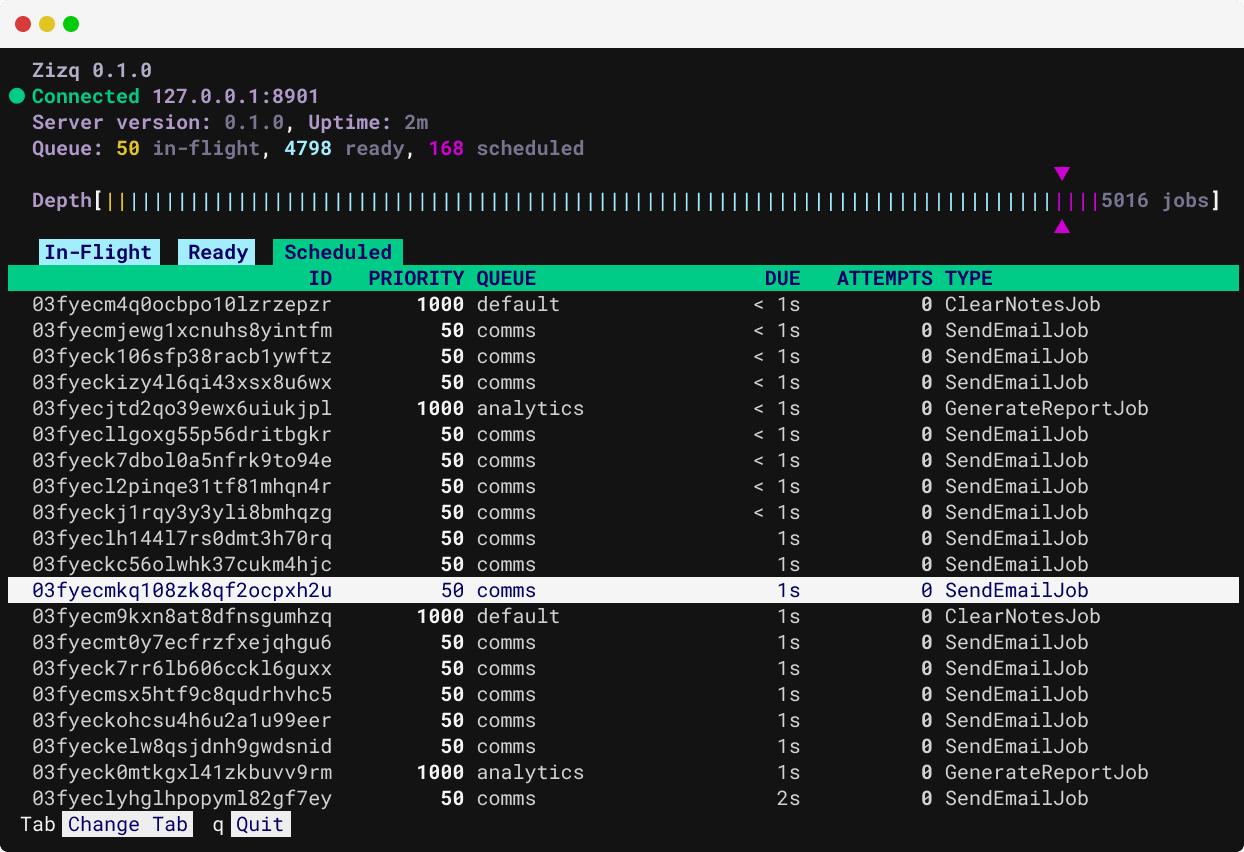Viewport: 1244px width, 852px height.
Task: Minimize the window with yellow button
Action: [x=47, y=24]
